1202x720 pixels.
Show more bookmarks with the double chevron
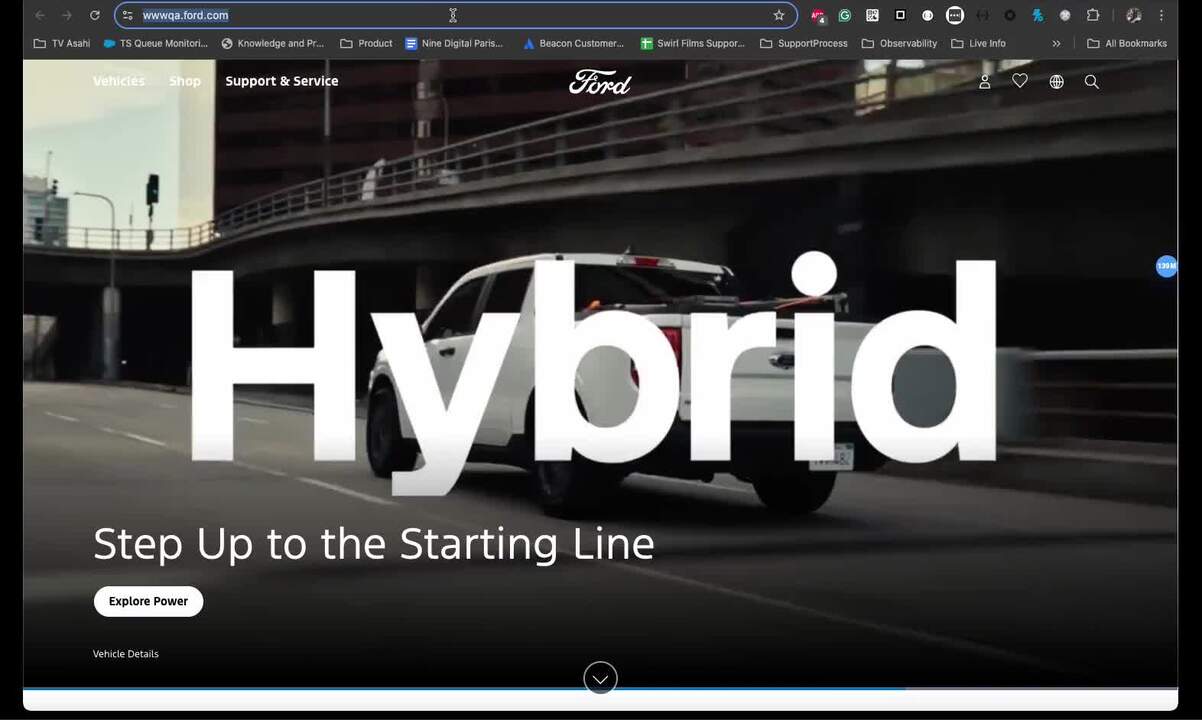click(x=1056, y=43)
